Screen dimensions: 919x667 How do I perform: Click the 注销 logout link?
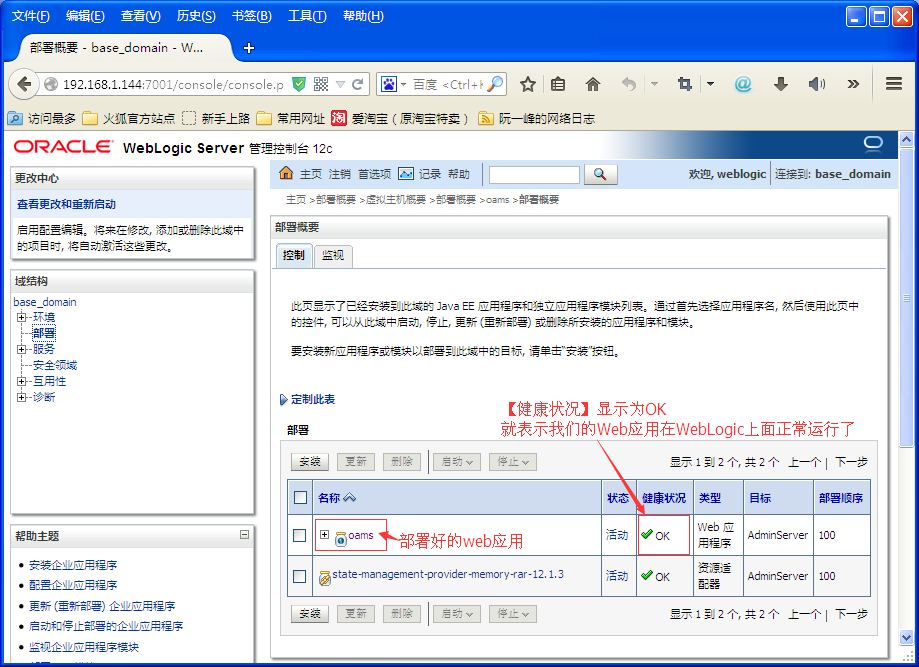click(x=339, y=174)
